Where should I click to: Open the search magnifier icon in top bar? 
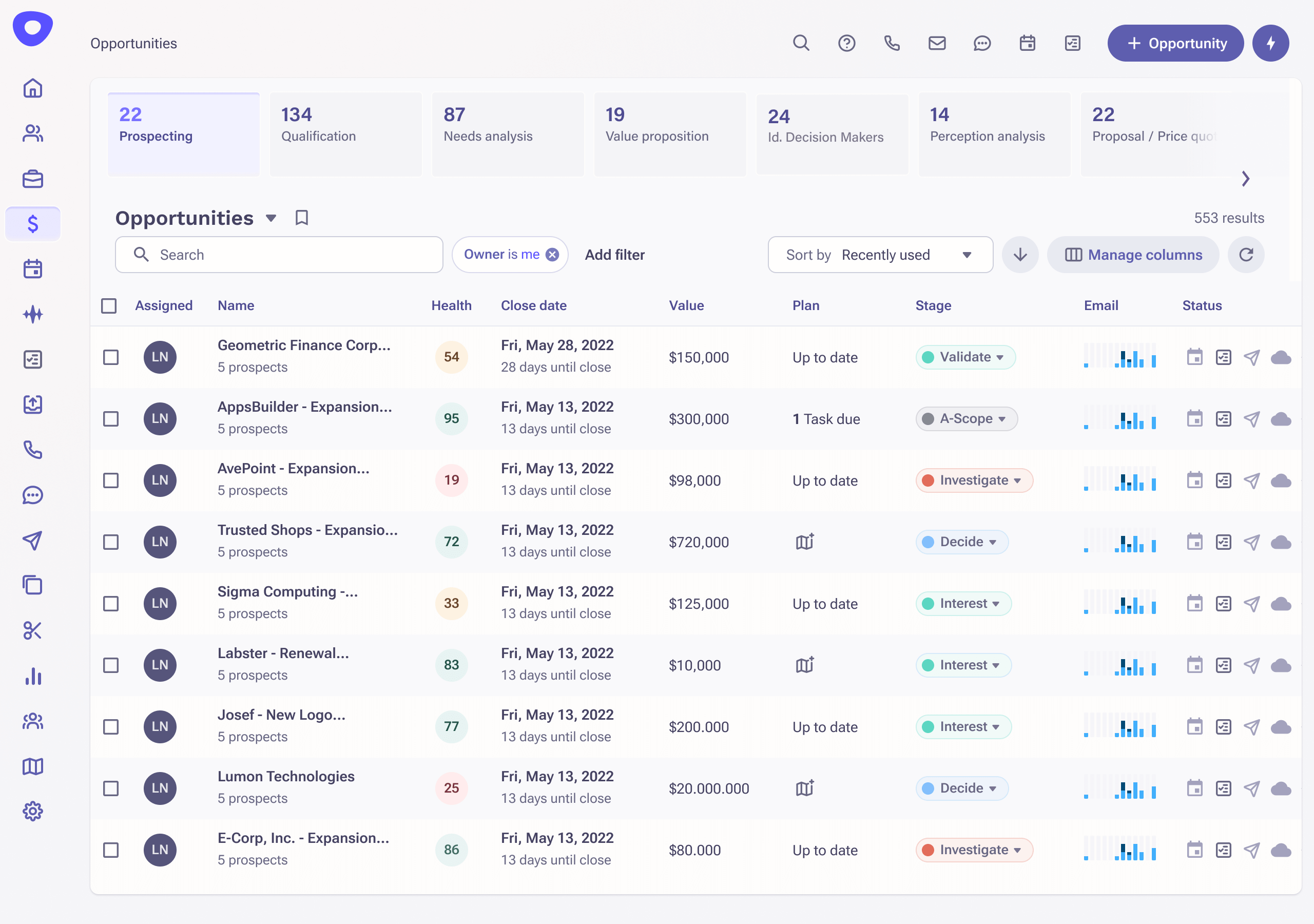point(801,43)
